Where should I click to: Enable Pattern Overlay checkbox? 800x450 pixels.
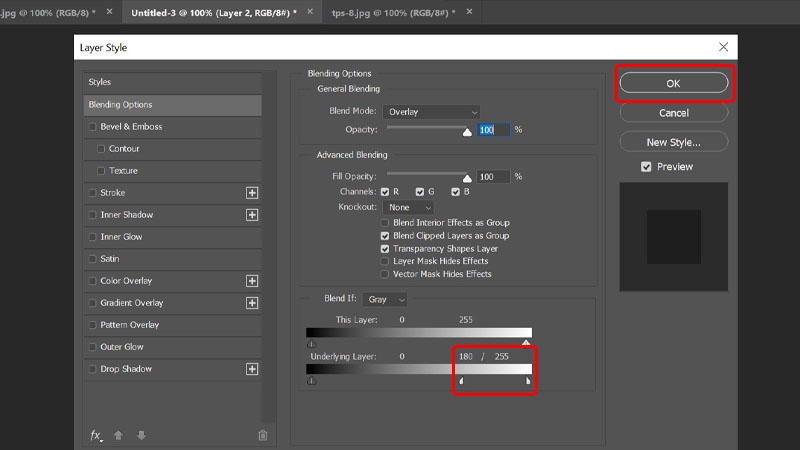click(92, 324)
